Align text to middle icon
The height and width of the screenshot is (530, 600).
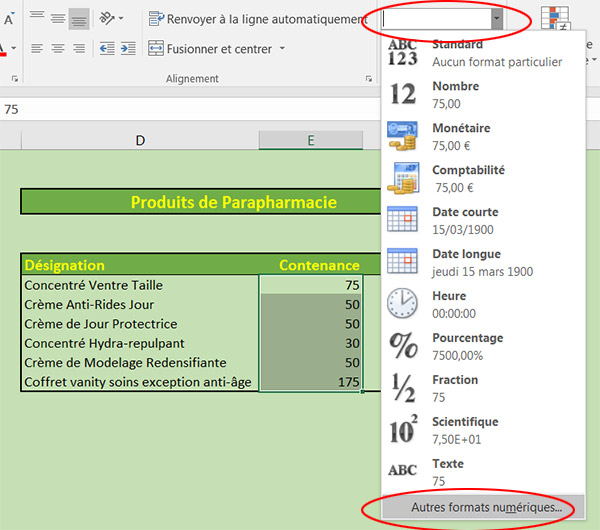pos(58,18)
